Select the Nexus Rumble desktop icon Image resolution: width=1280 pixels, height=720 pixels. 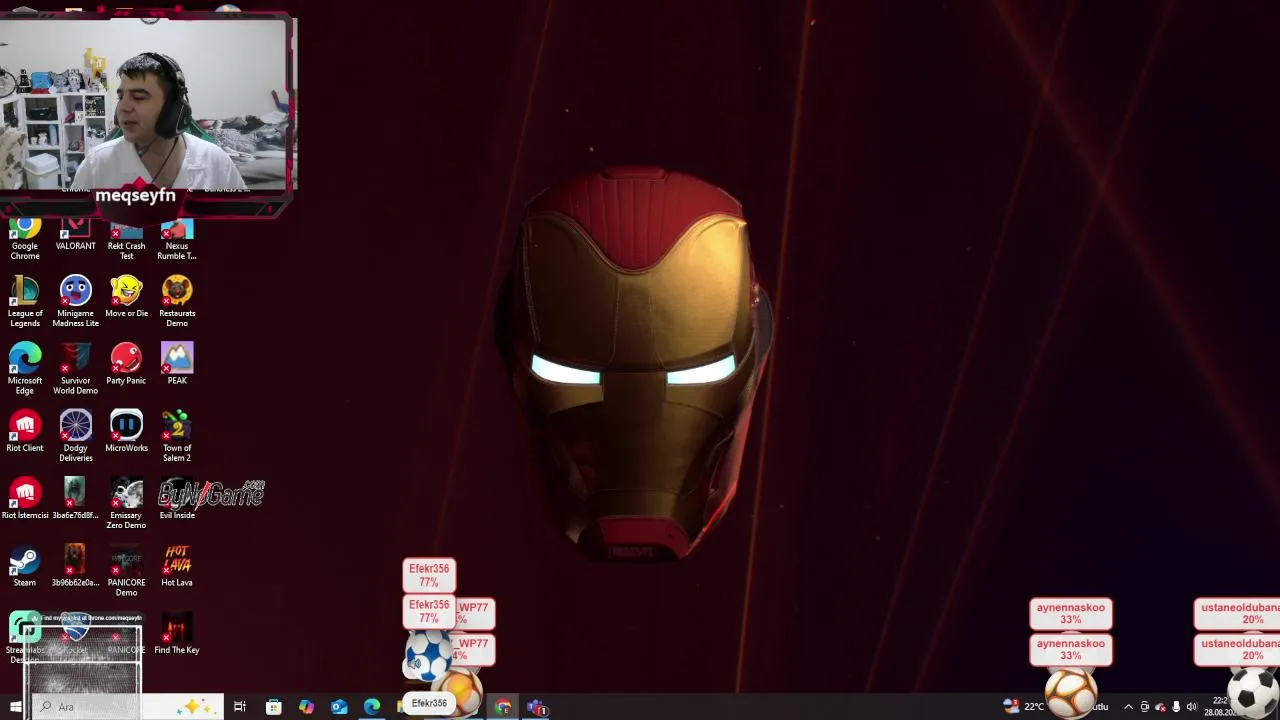[x=177, y=238]
